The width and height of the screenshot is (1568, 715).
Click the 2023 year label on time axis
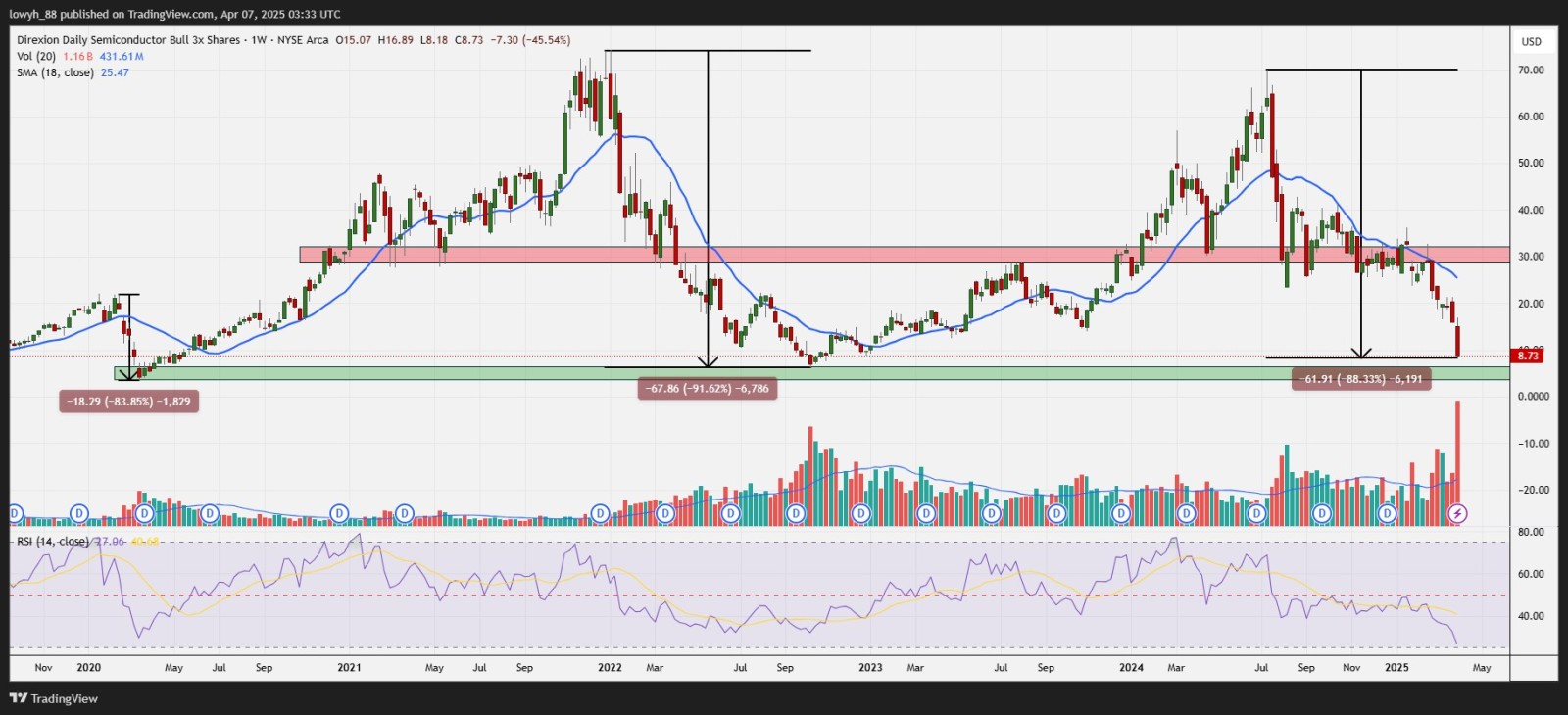pos(870,668)
